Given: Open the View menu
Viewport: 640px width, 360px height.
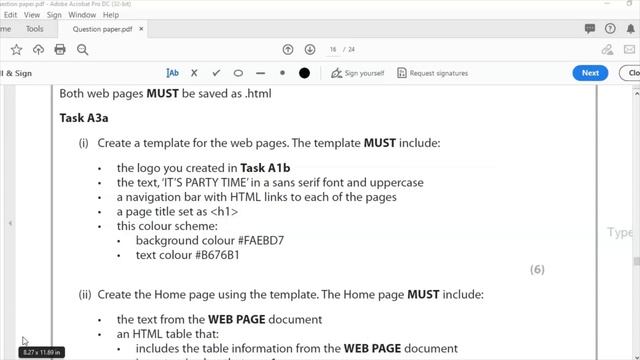Looking at the screenshot, I should tap(32, 15).
